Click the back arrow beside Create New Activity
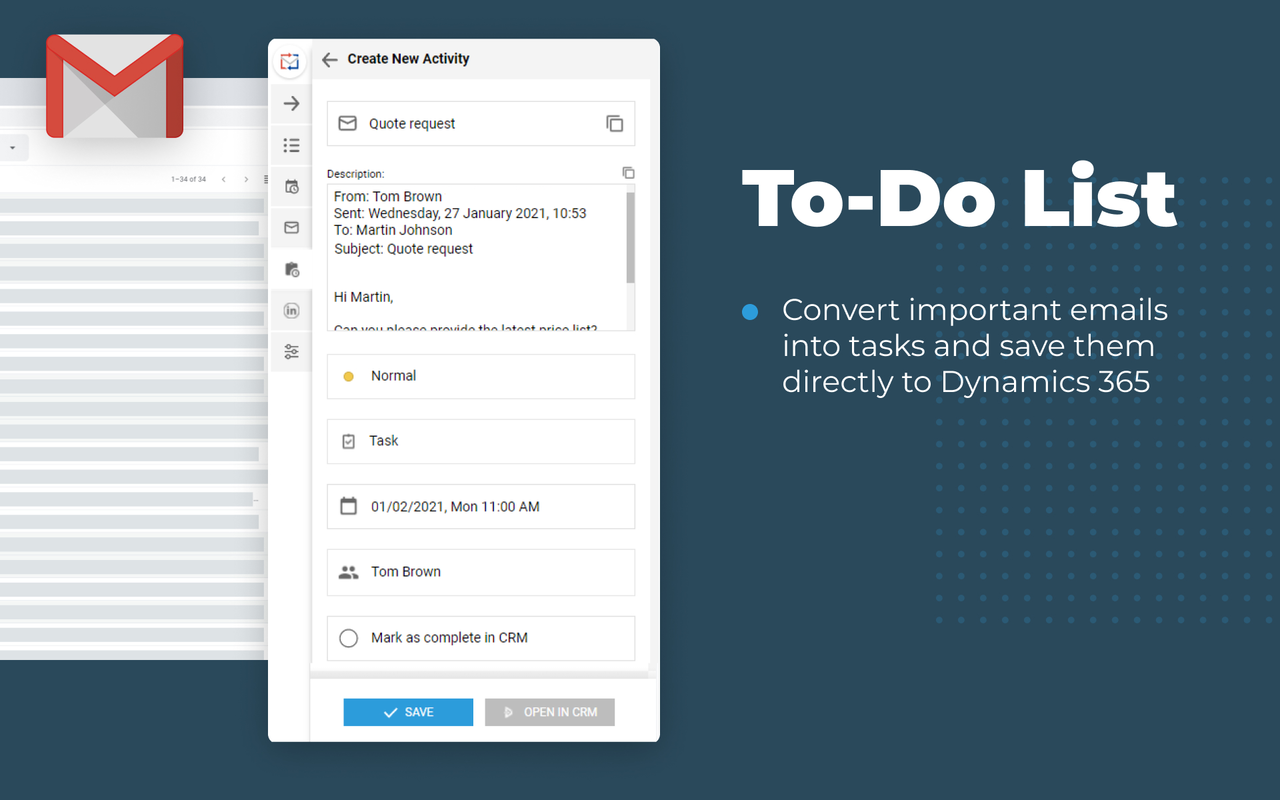1280x800 pixels. pos(329,60)
